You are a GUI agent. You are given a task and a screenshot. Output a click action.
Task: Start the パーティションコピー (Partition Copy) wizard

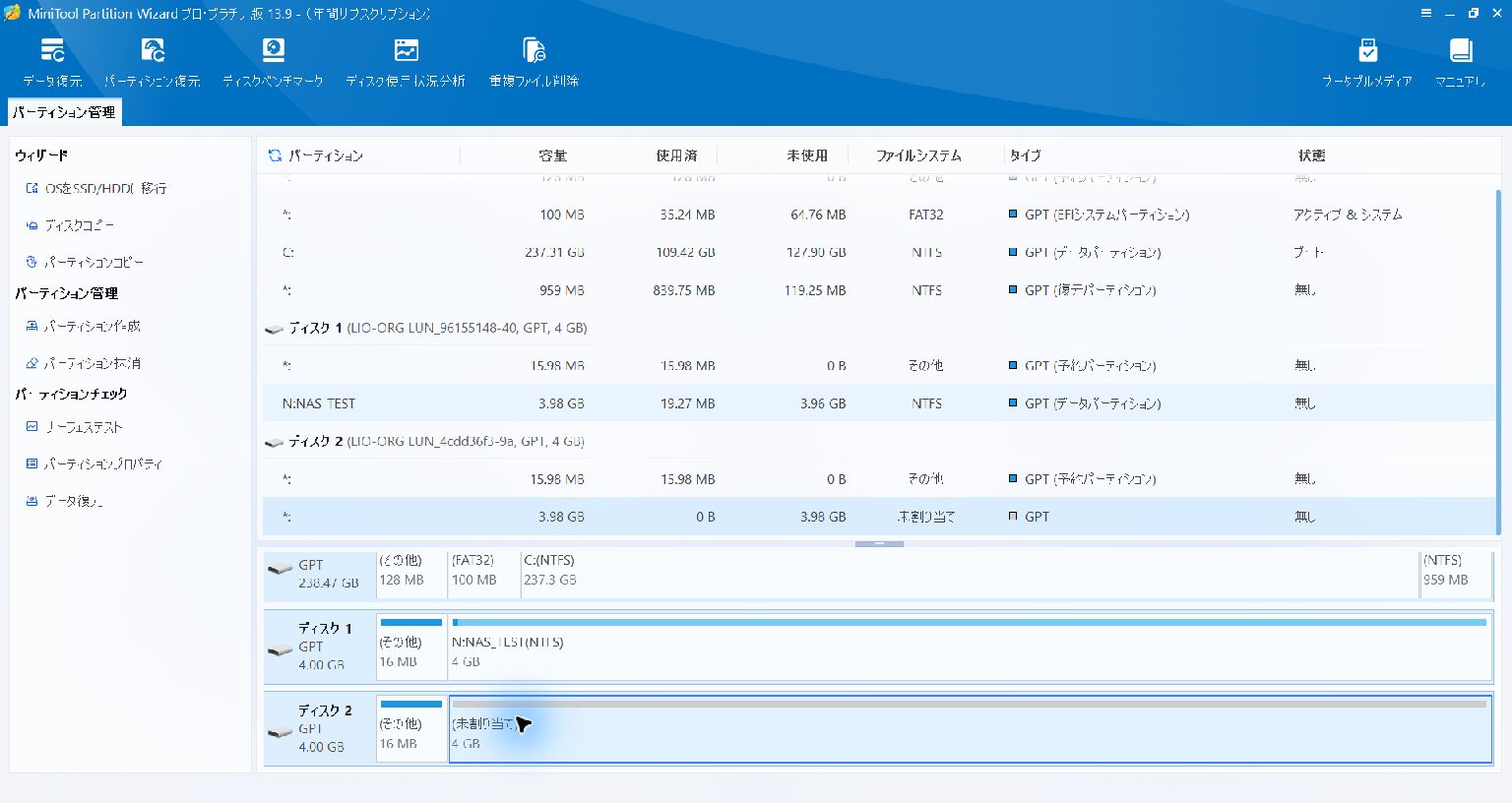pyautogui.click(x=85, y=263)
